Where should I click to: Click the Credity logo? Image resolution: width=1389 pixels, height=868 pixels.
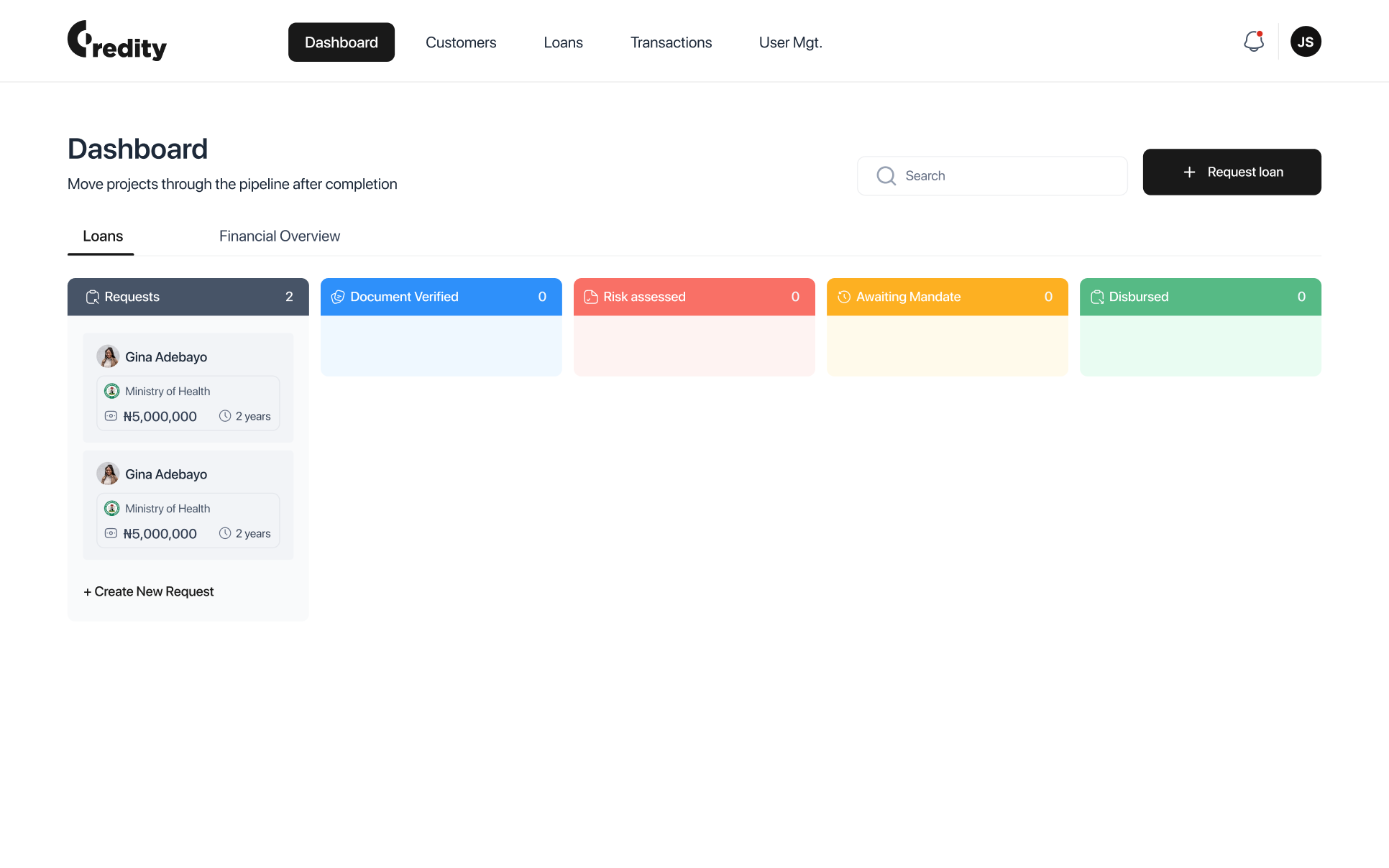point(116,41)
